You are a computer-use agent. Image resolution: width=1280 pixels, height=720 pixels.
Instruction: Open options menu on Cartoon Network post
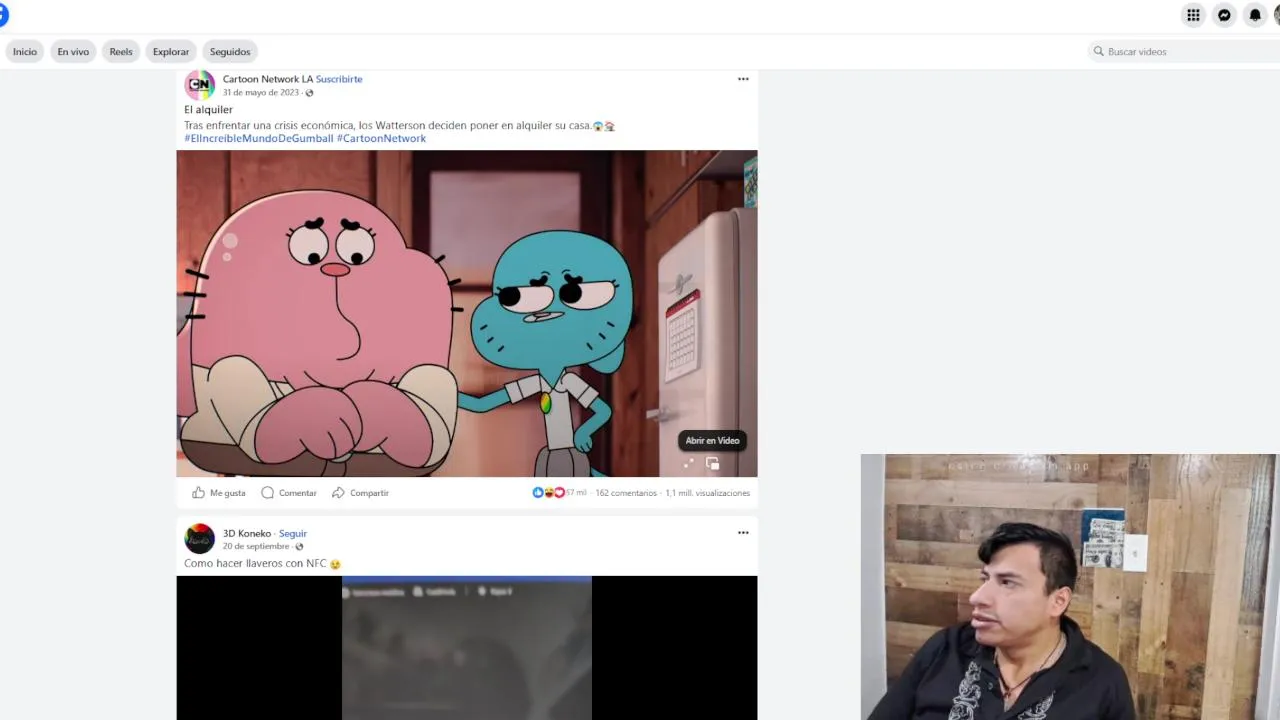(743, 79)
